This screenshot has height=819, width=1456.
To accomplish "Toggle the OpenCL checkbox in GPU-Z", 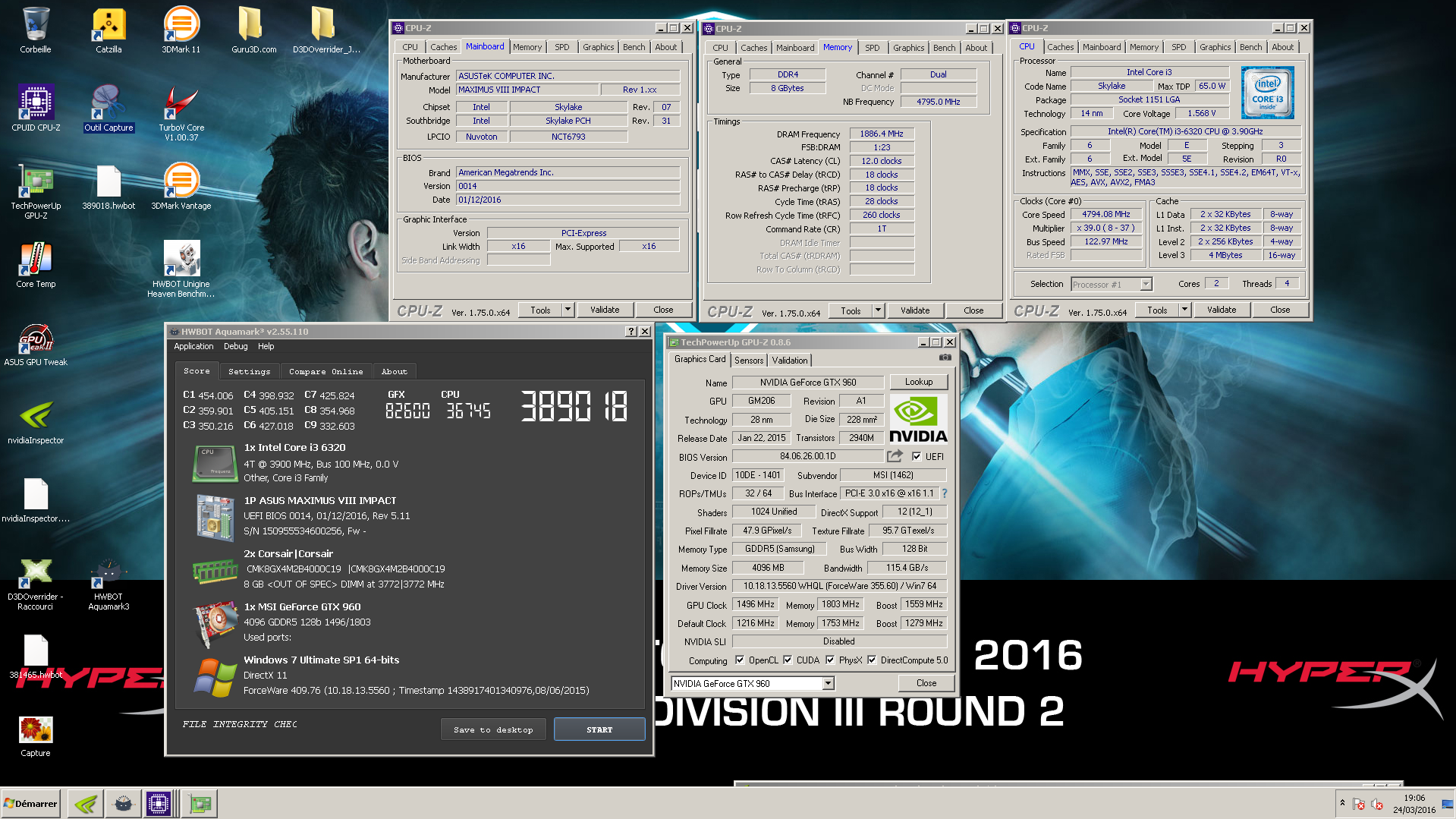I will pyautogui.click(x=740, y=660).
